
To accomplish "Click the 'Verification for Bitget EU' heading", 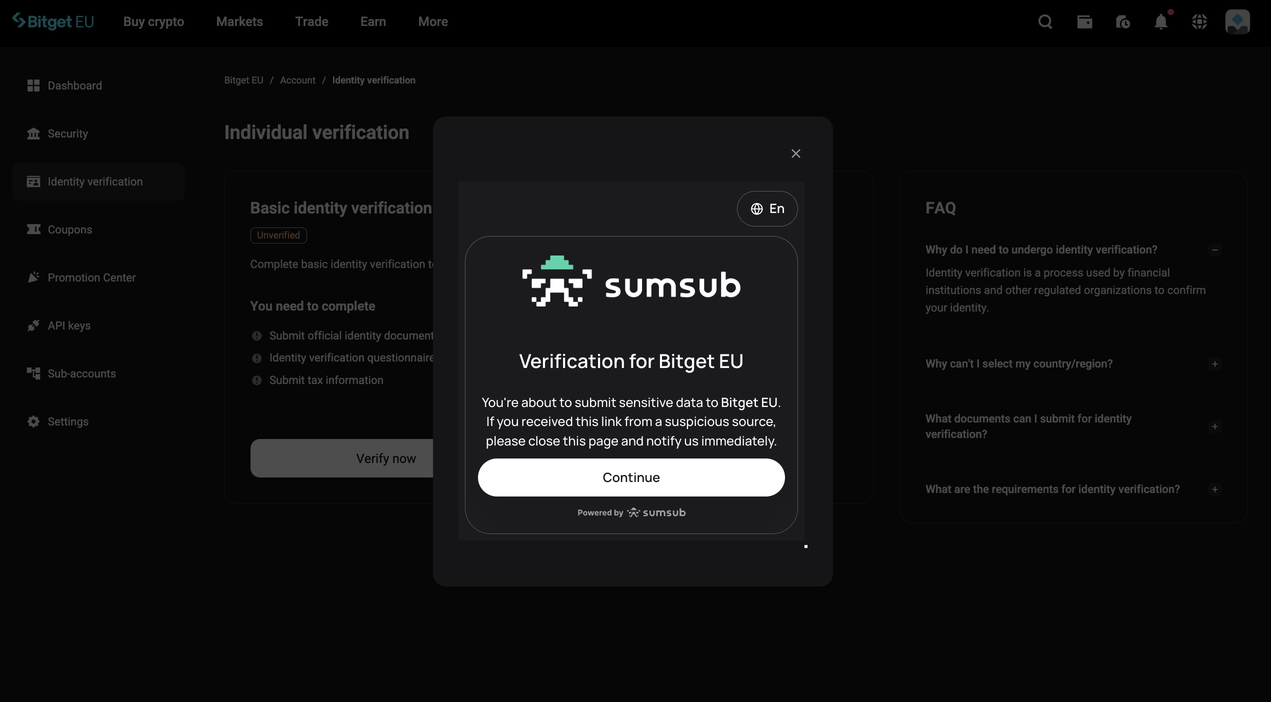I will 631,361.
